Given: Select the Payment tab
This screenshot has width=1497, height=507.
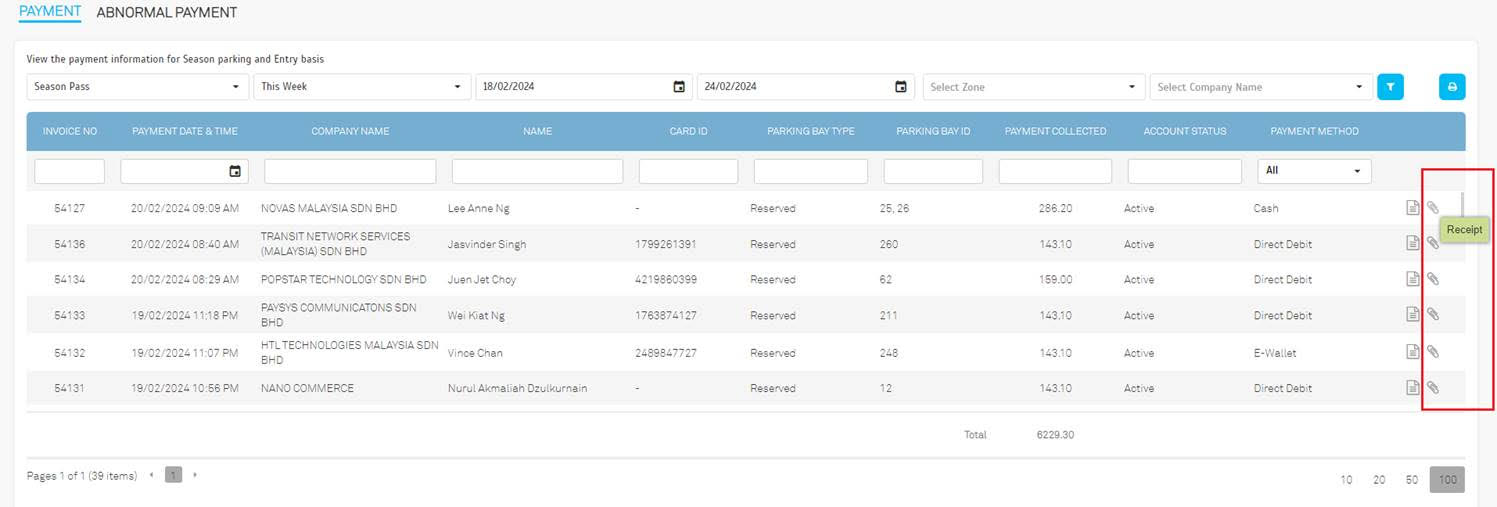Looking at the screenshot, I should tap(50, 13).
